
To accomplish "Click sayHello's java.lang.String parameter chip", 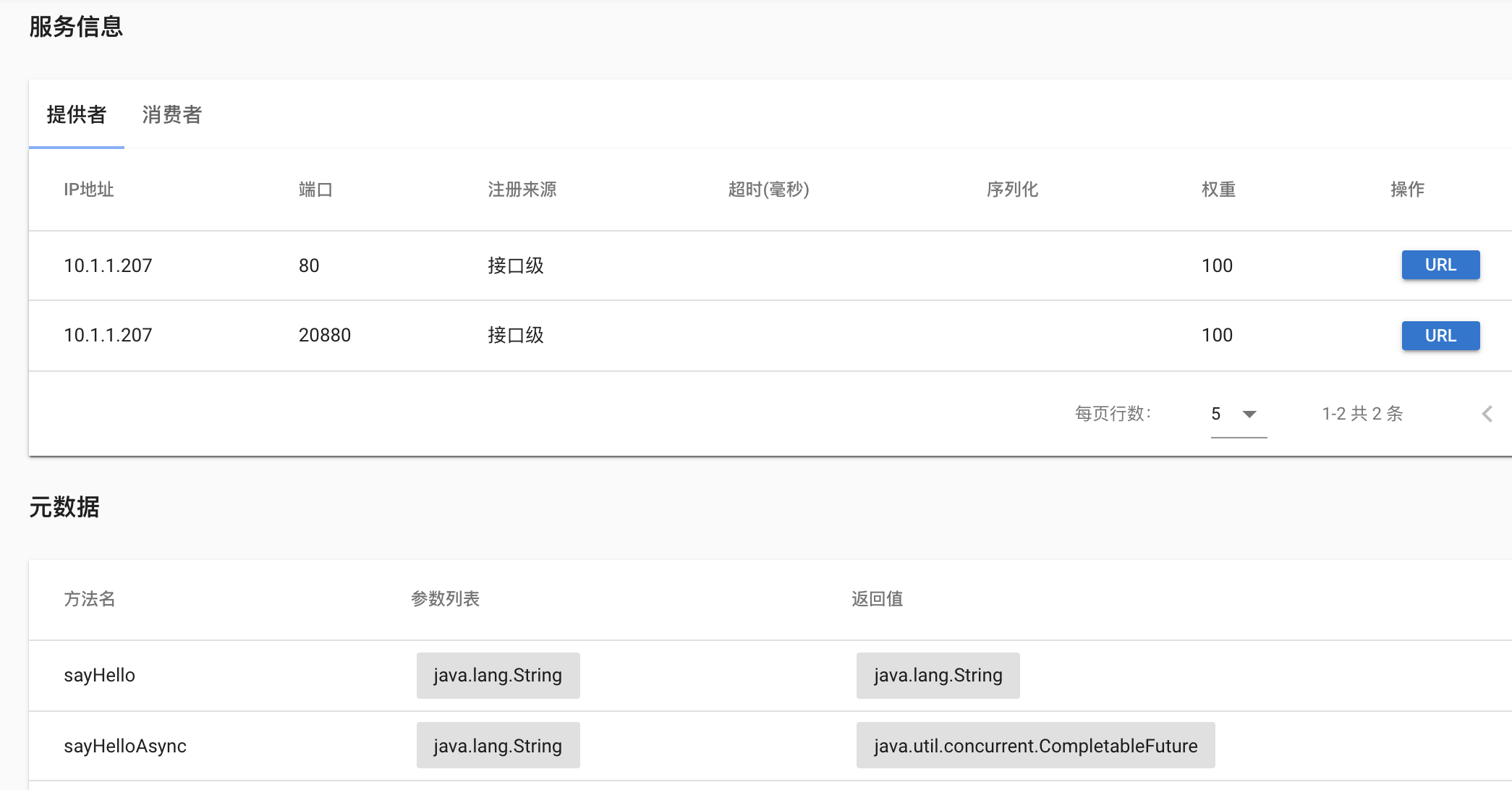I will [x=498, y=675].
